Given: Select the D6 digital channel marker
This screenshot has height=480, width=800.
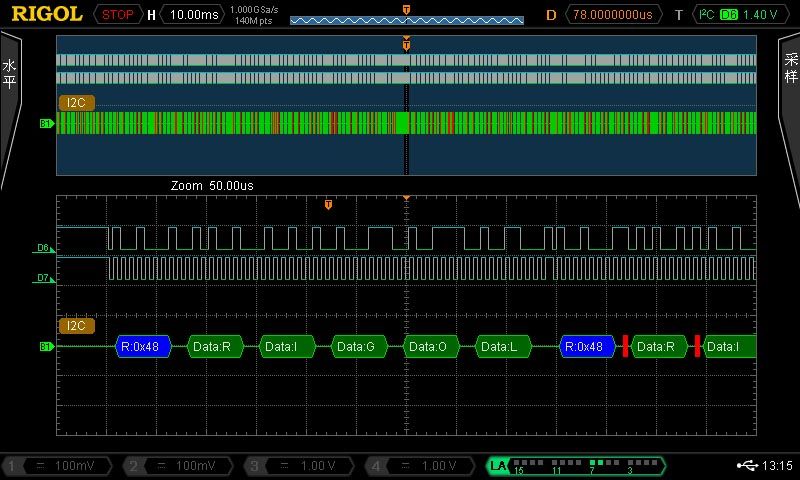Looking at the screenshot, I should tap(43, 248).
